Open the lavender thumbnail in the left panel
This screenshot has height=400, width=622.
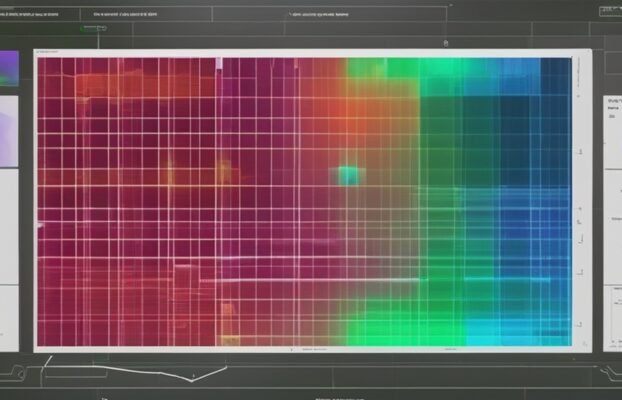tap(8, 131)
